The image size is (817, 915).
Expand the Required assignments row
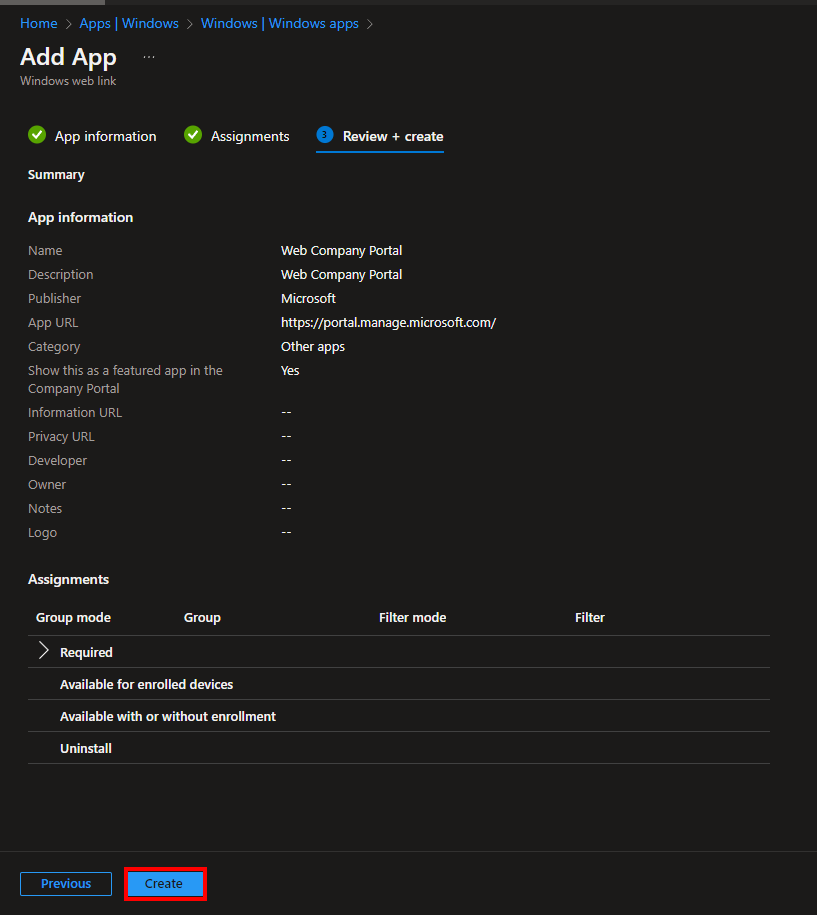pyautogui.click(x=44, y=651)
